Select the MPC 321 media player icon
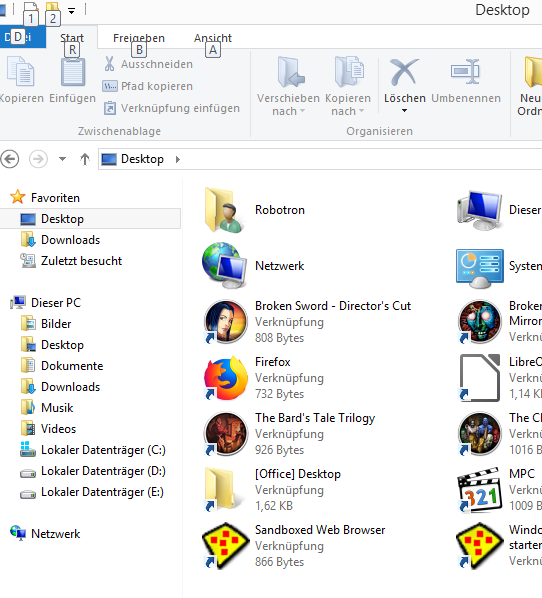The image size is (542, 598). click(480, 490)
